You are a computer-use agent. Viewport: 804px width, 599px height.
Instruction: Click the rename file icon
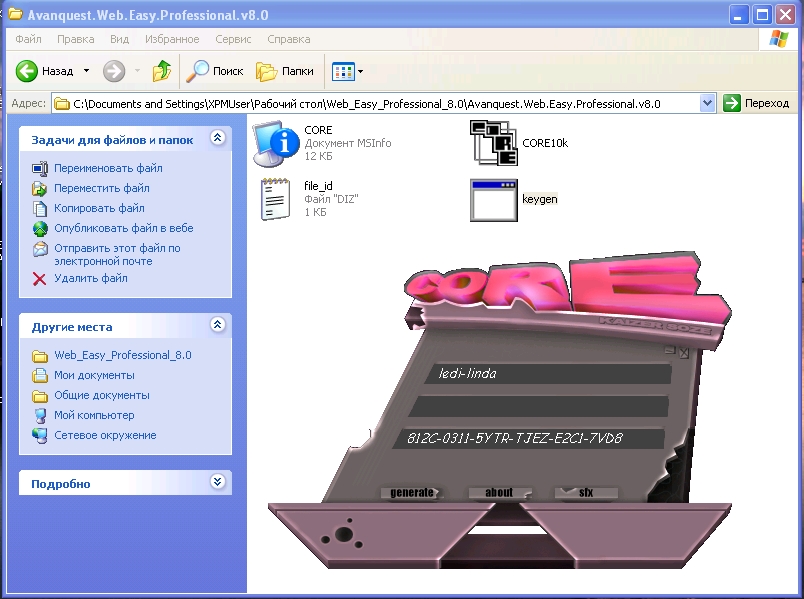click(x=39, y=169)
